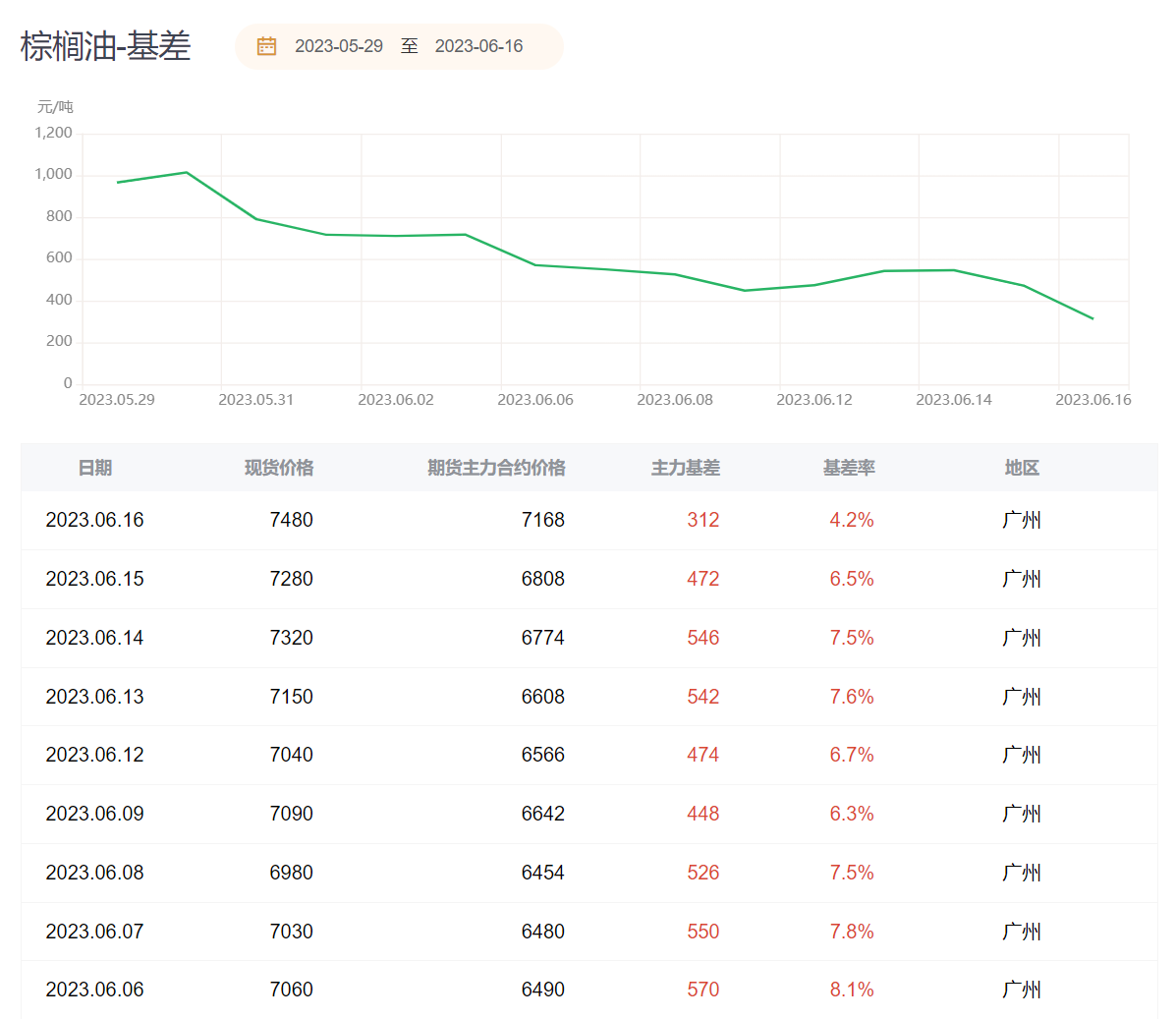Click the 7.8% rate in 2023.06.07 row
1176x1019 pixels.
(851, 932)
